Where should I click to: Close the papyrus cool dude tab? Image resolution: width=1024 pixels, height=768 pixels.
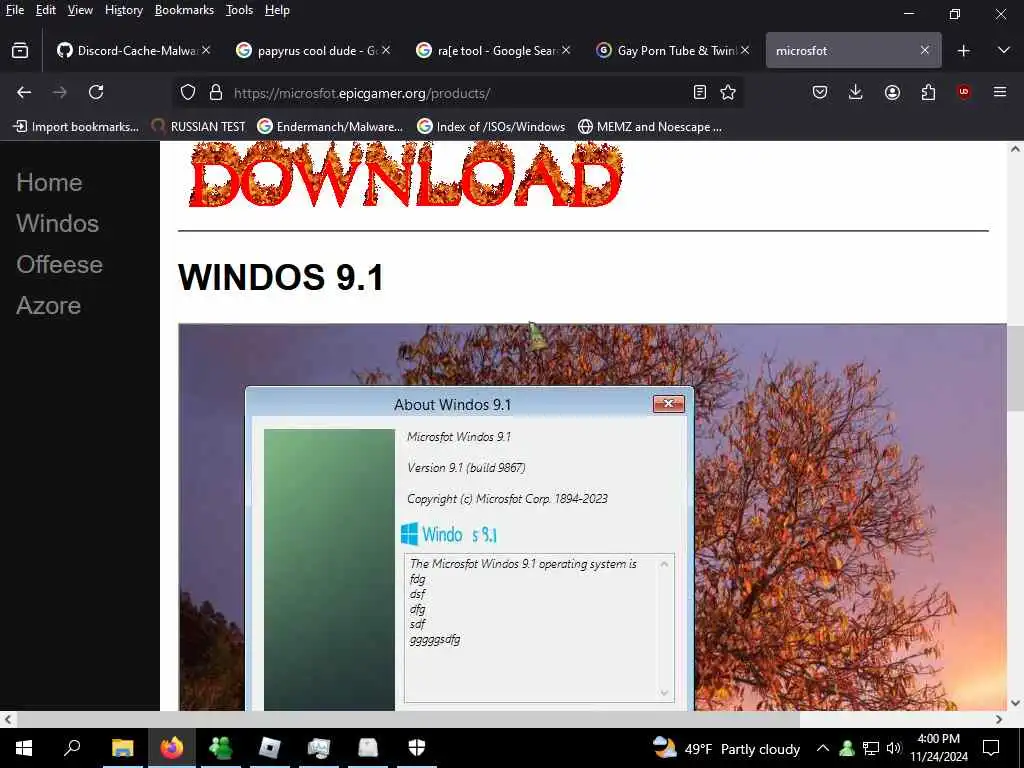386,50
